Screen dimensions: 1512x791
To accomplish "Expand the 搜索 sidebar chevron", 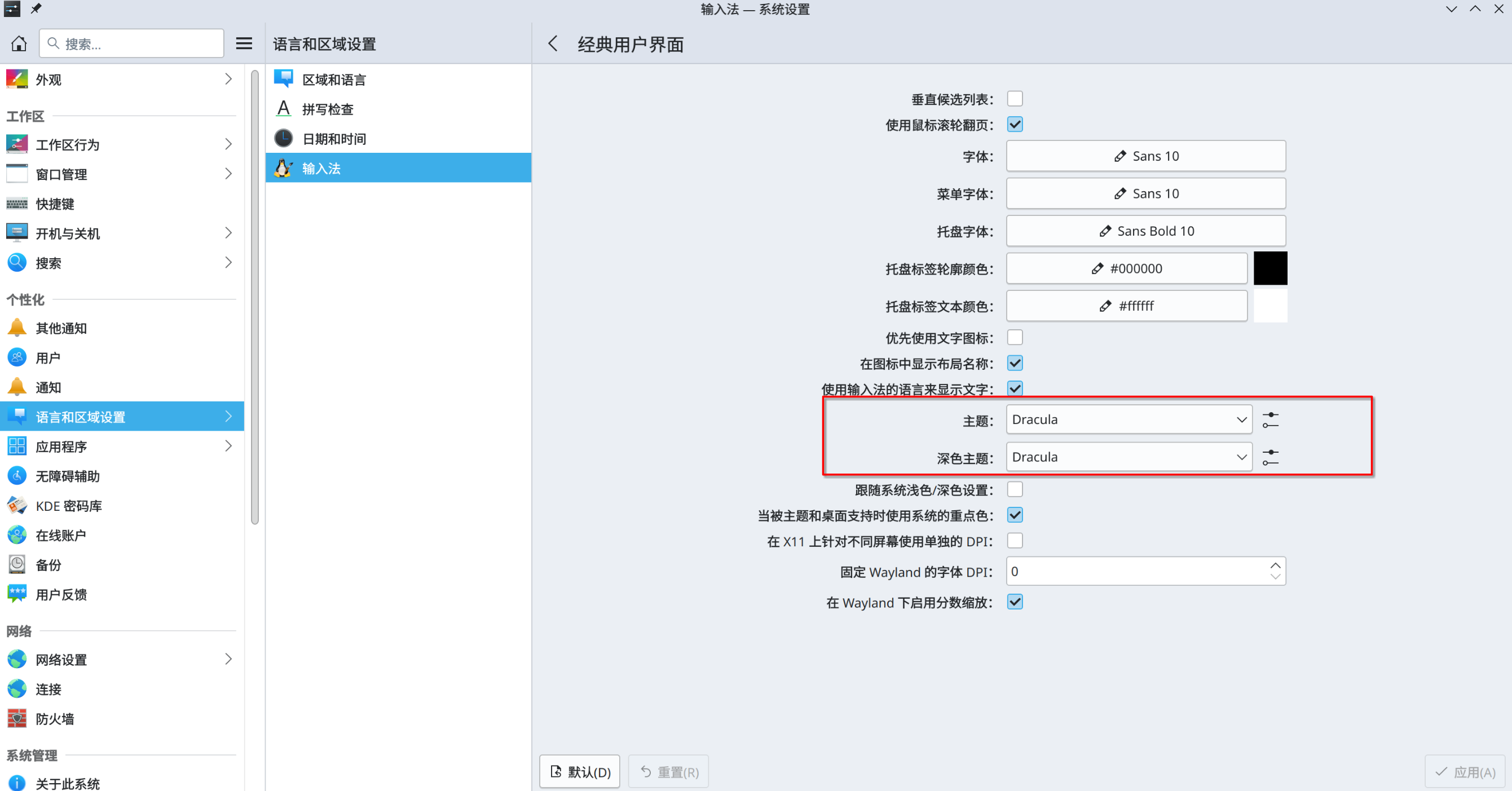I will pyautogui.click(x=228, y=262).
